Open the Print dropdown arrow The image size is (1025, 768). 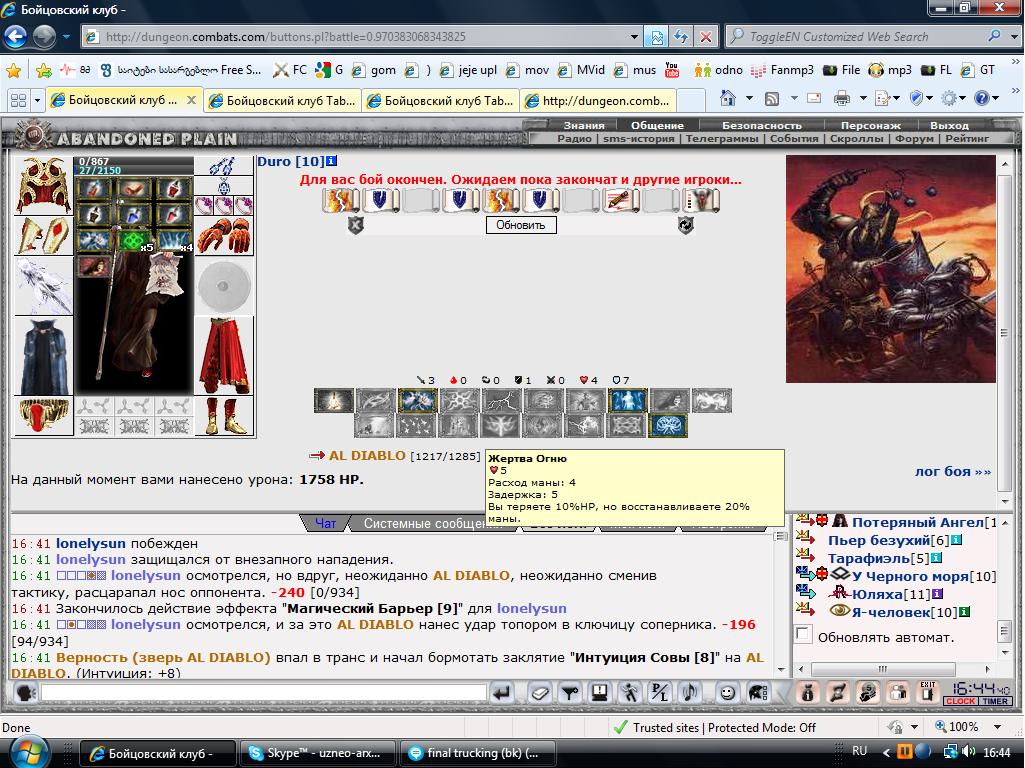(862, 99)
